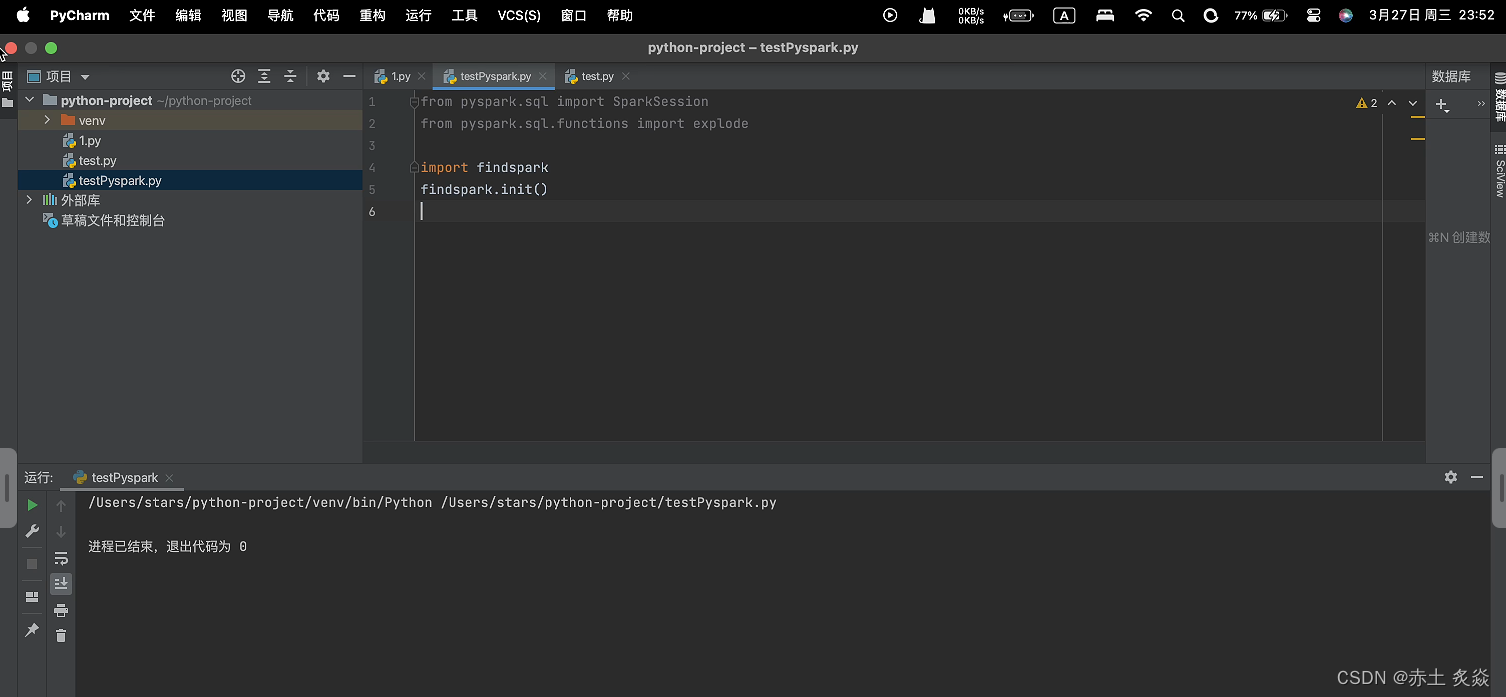Clear the run console with trash icon
This screenshot has width=1506, height=697.
[x=61, y=635]
